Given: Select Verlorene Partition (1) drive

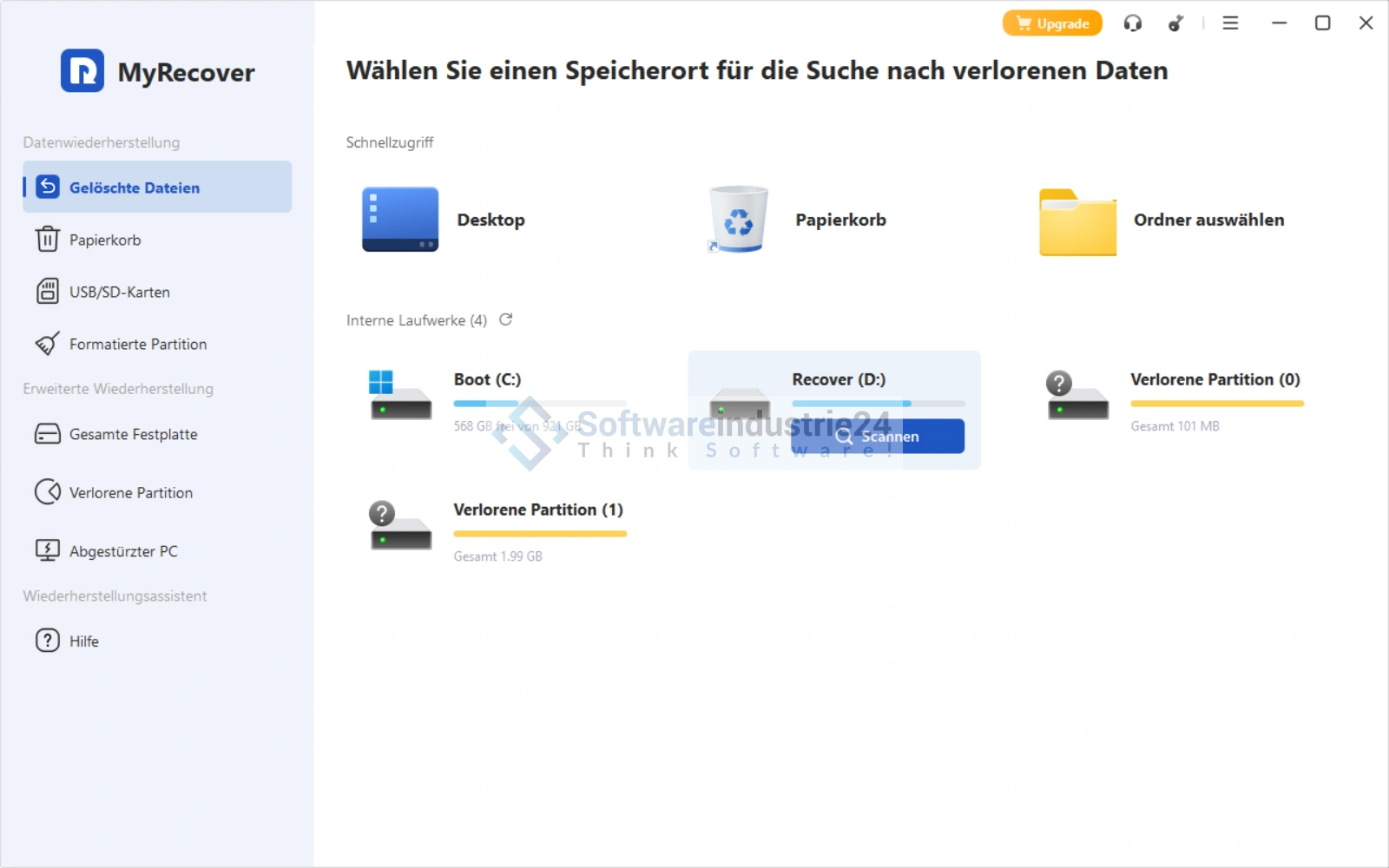Looking at the screenshot, I should (537, 510).
